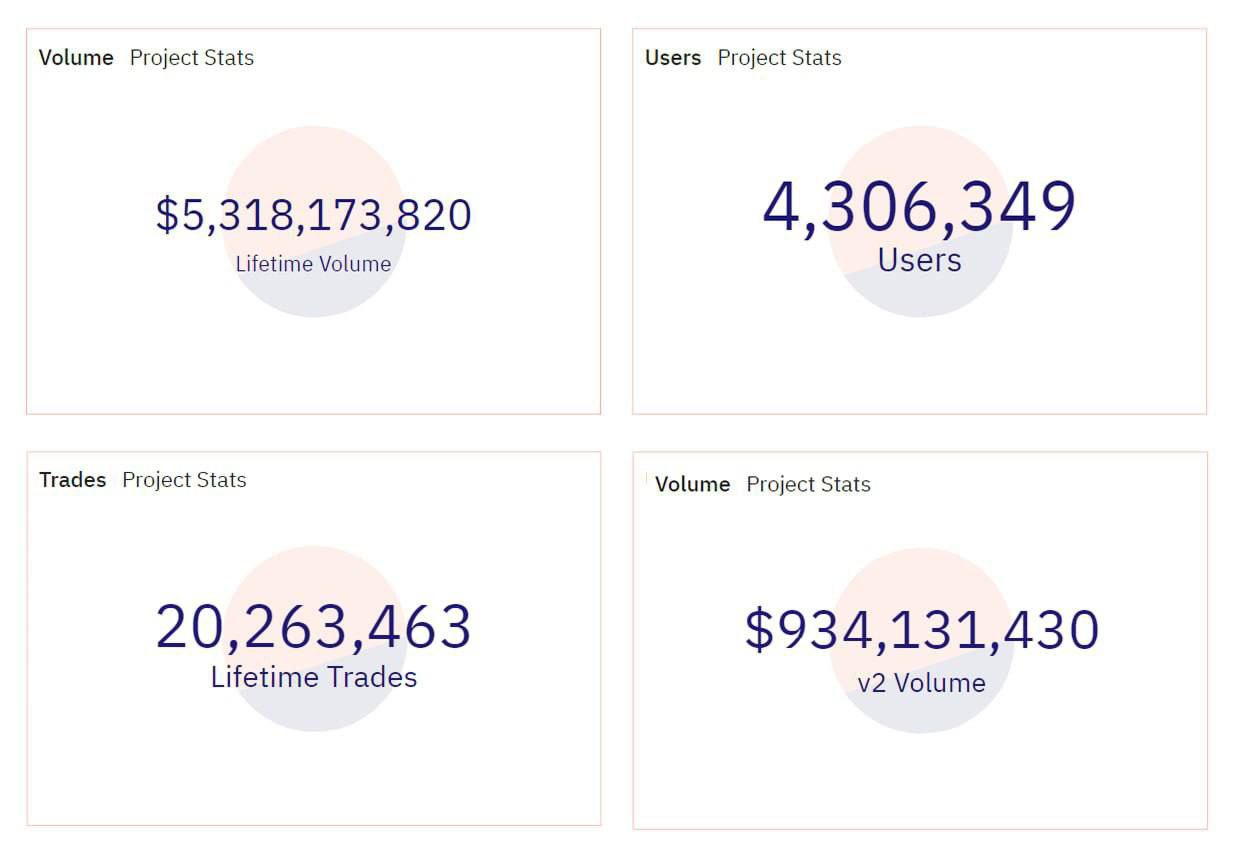This screenshot has height=856, width=1237.
Task: Open Project Stats link in v2 Volume panel
Action: click(x=808, y=484)
